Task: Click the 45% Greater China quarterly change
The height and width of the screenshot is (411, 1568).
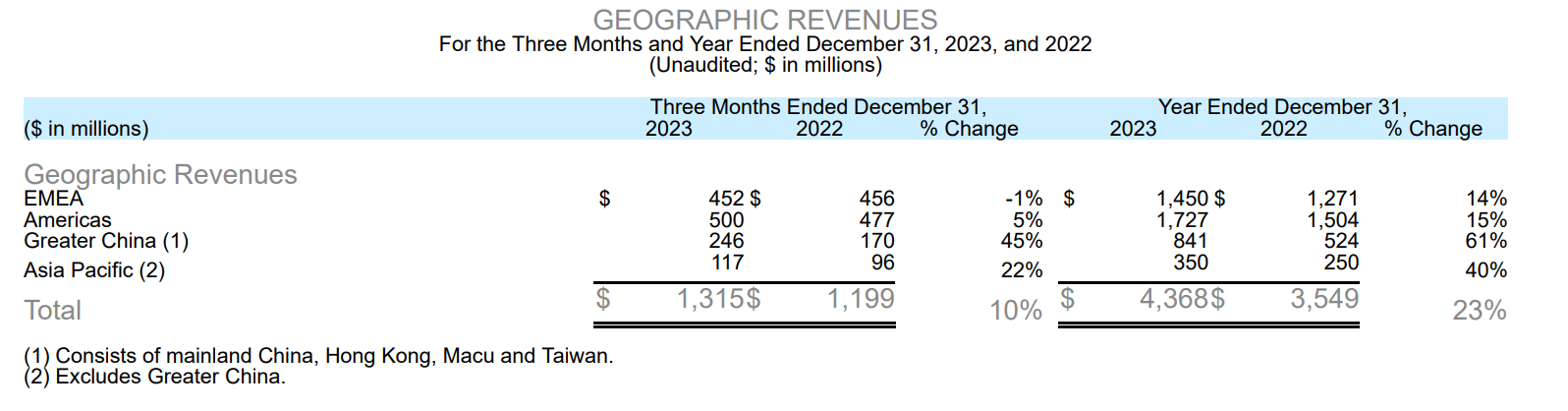Action: click(x=1022, y=241)
